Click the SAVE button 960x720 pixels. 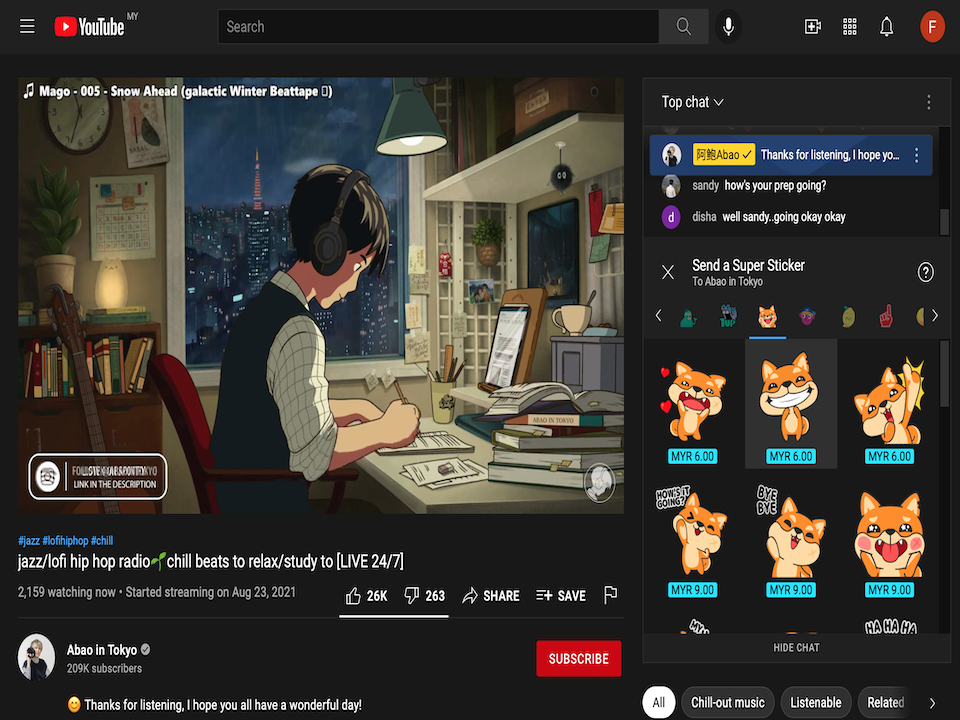(x=561, y=596)
